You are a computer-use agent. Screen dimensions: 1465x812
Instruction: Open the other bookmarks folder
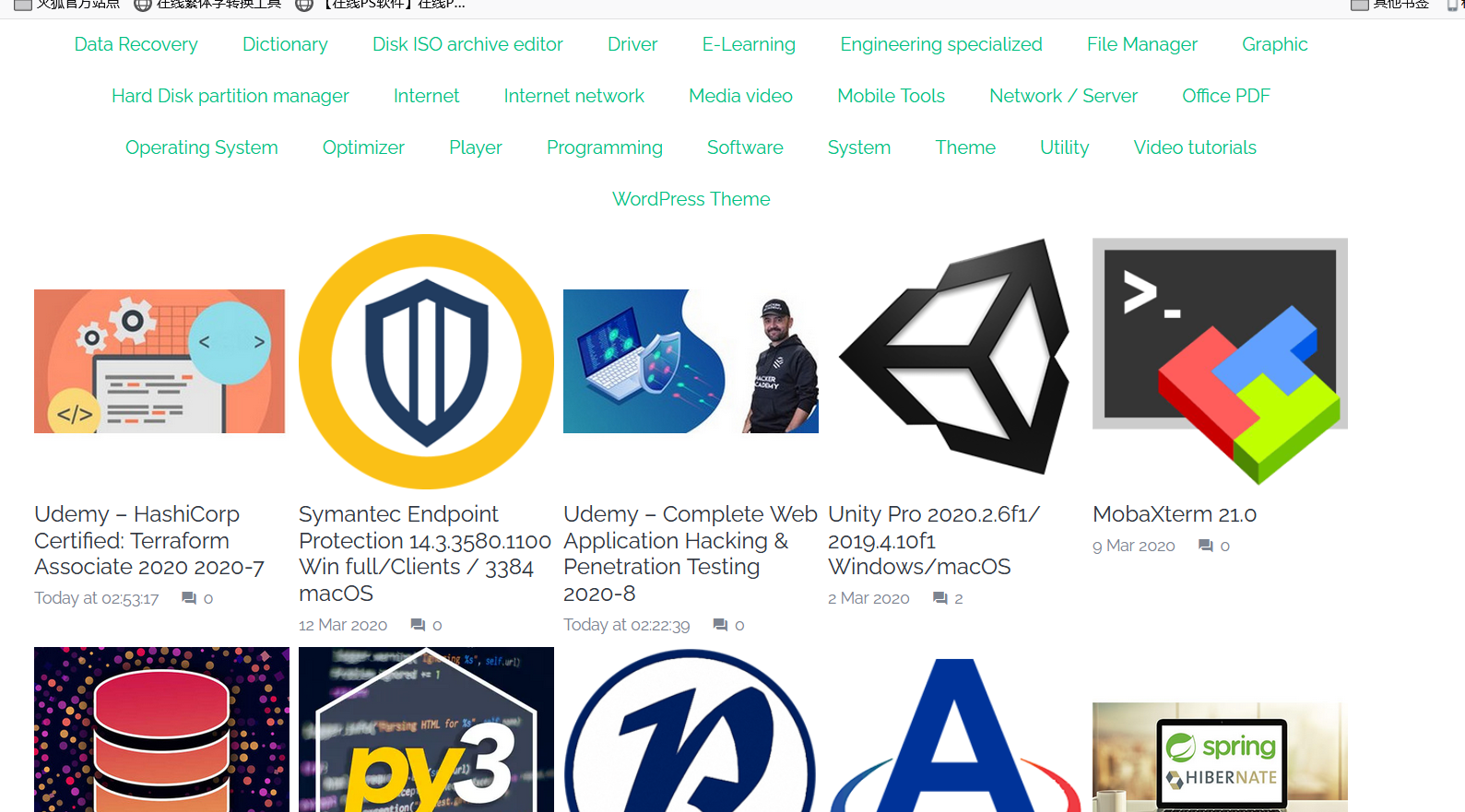[x=1390, y=5]
